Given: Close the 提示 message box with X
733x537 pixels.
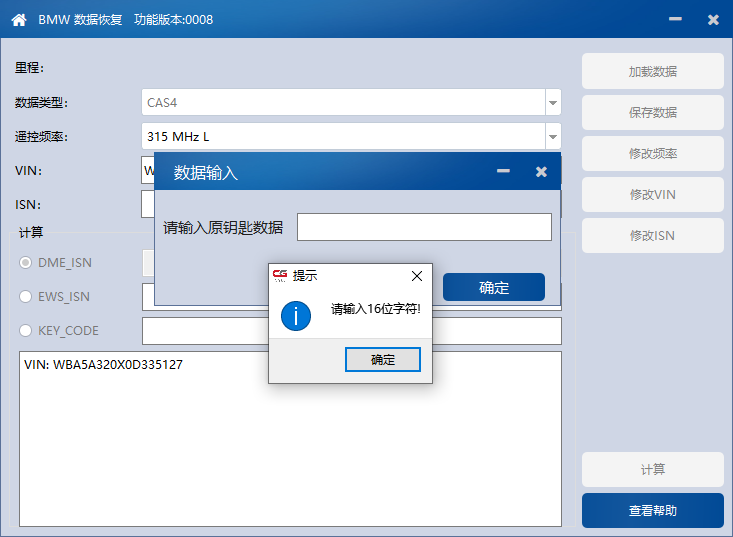Looking at the screenshot, I should click(417, 276).
